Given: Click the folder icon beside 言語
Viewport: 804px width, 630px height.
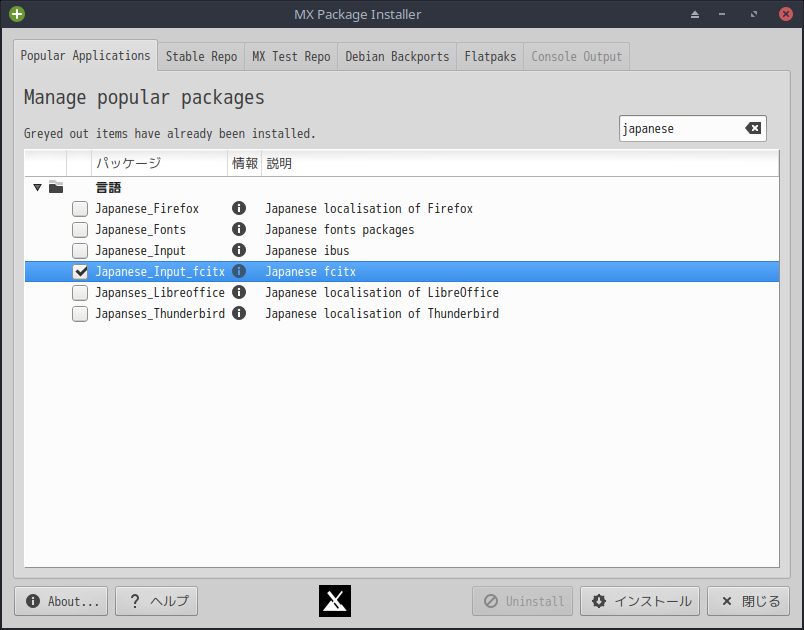Looking at the screenshot, I should coord(56,187).
